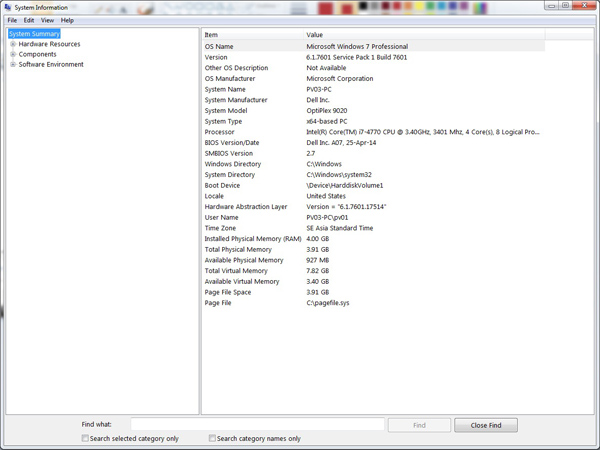Click the Value column header
This screenshot has width=600, height=450.
424,35
